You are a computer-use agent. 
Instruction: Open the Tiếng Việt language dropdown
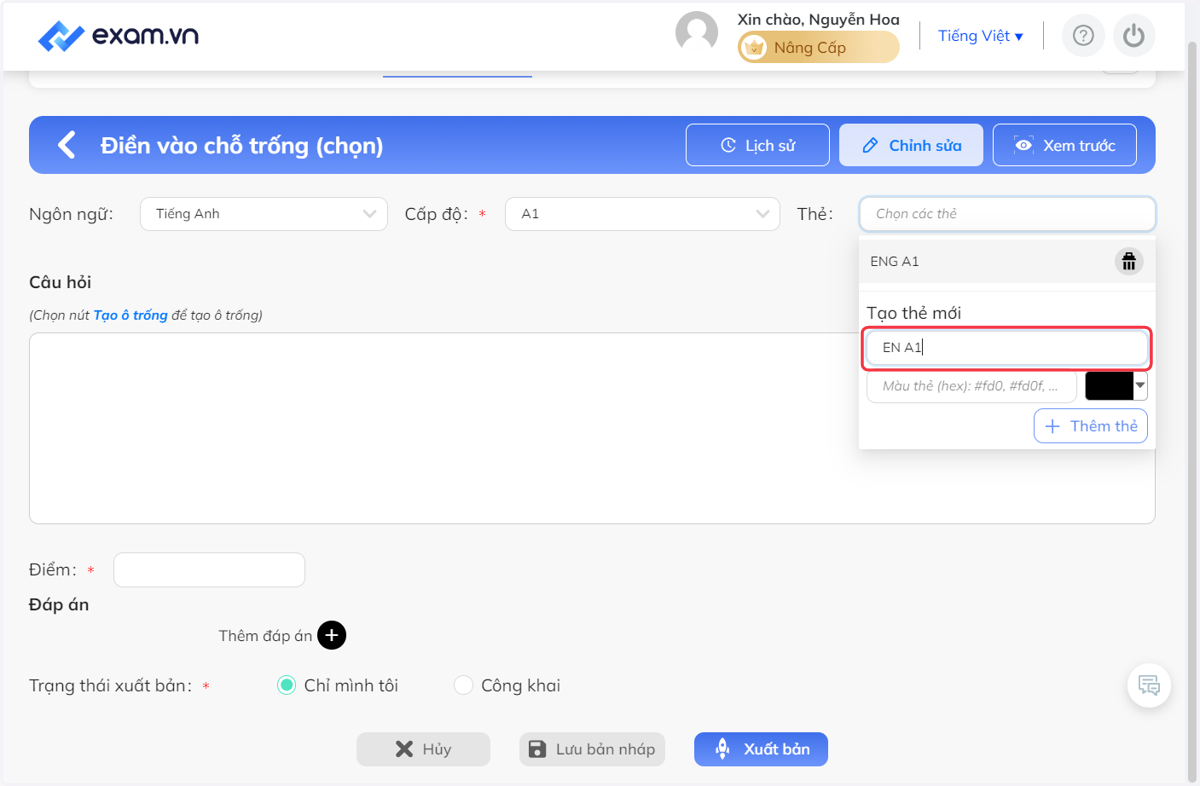(x=980, y=36)
